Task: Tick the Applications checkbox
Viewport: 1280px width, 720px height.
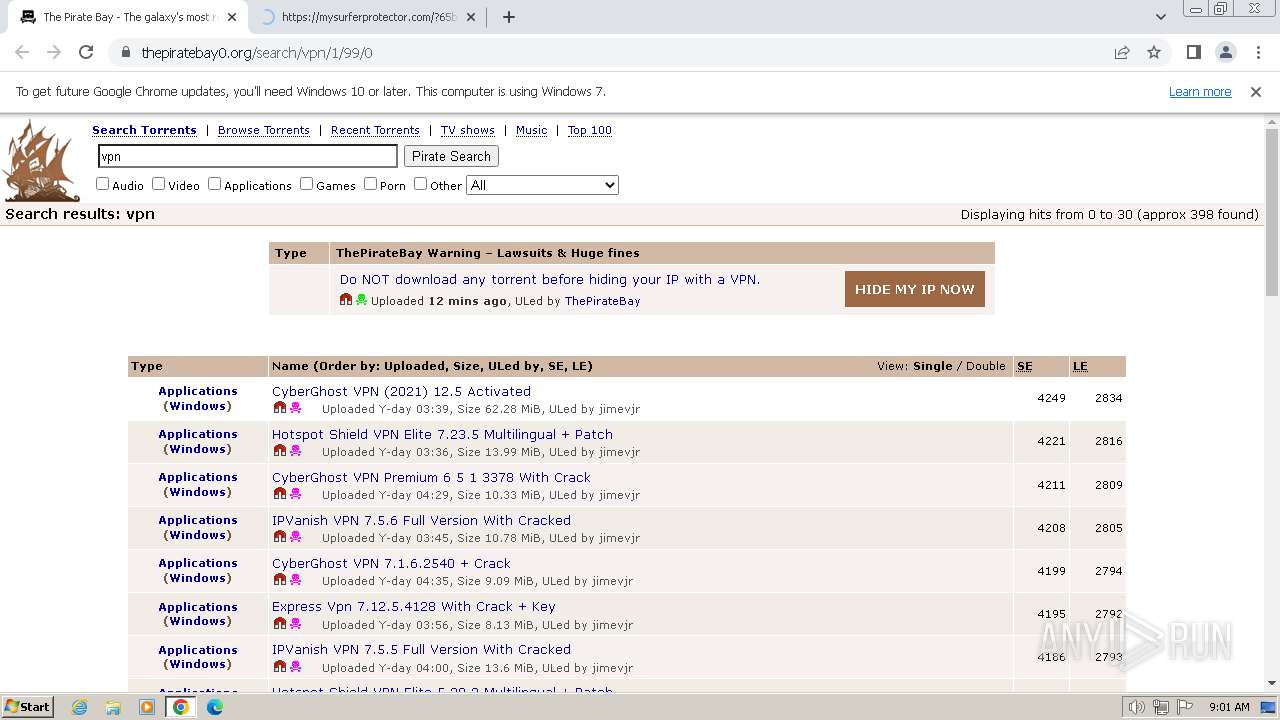Action: click(x=214, y=184)
